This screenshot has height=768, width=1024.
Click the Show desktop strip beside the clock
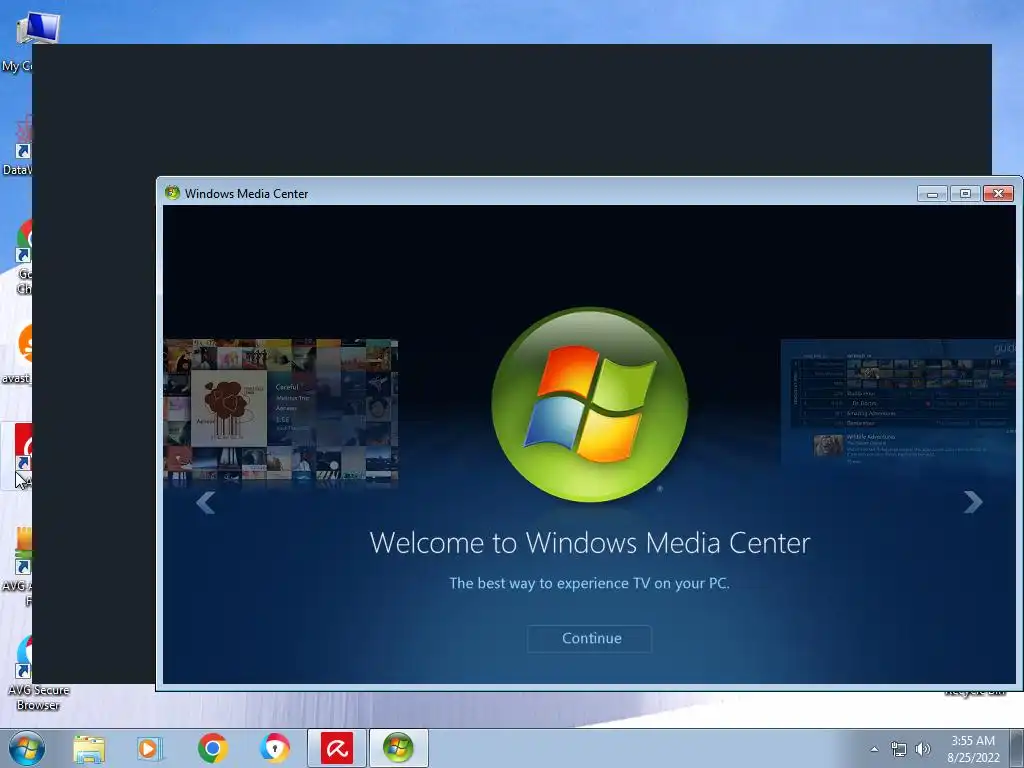tap(1016, 748)
